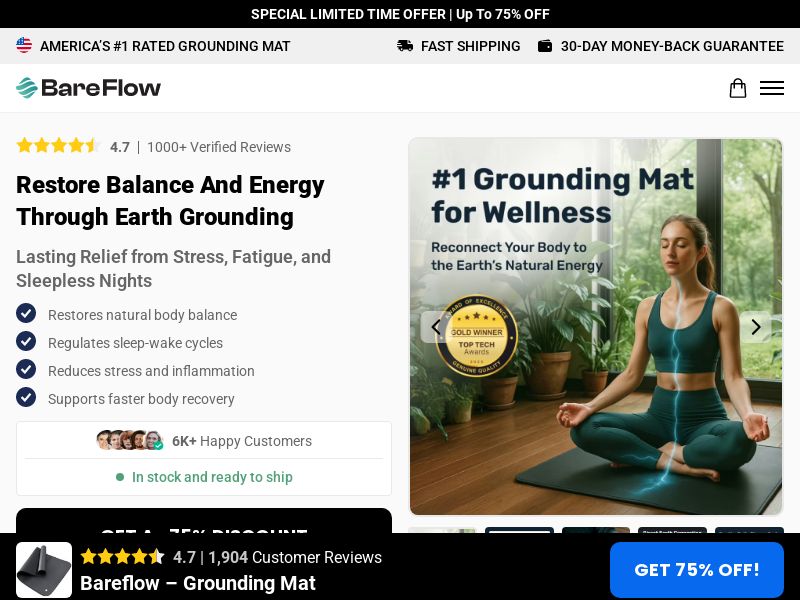Open the shopping bag cart icon
This screenshot has width=800, height=600.
coord(737,88)
